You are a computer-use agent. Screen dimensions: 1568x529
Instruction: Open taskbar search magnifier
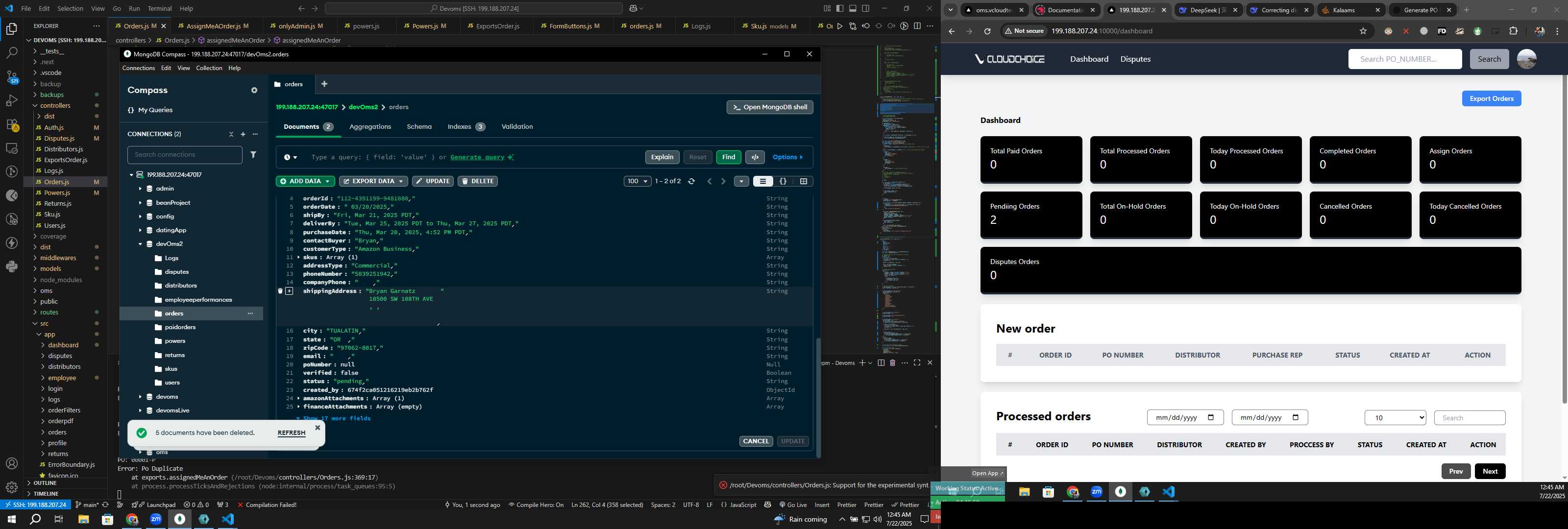click(35, 519)
